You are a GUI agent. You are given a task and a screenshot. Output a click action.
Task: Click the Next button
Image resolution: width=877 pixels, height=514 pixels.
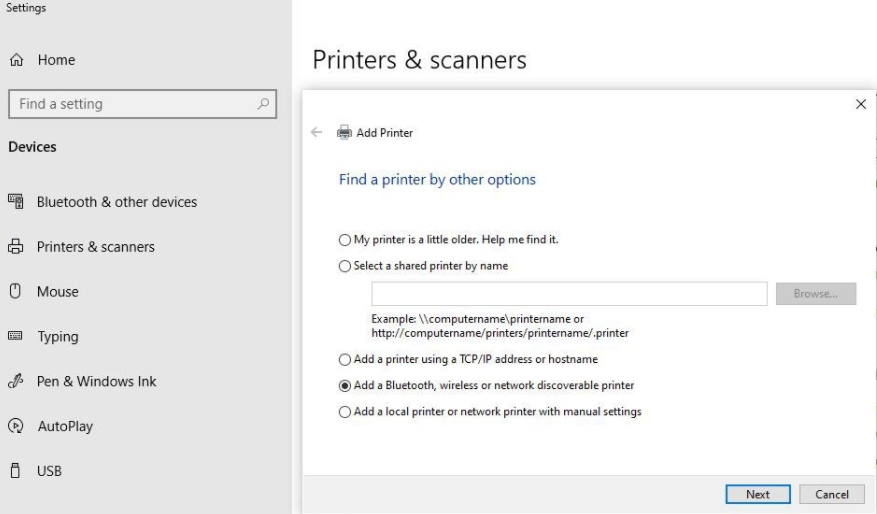pyautogui.click(x=757, y=494)
